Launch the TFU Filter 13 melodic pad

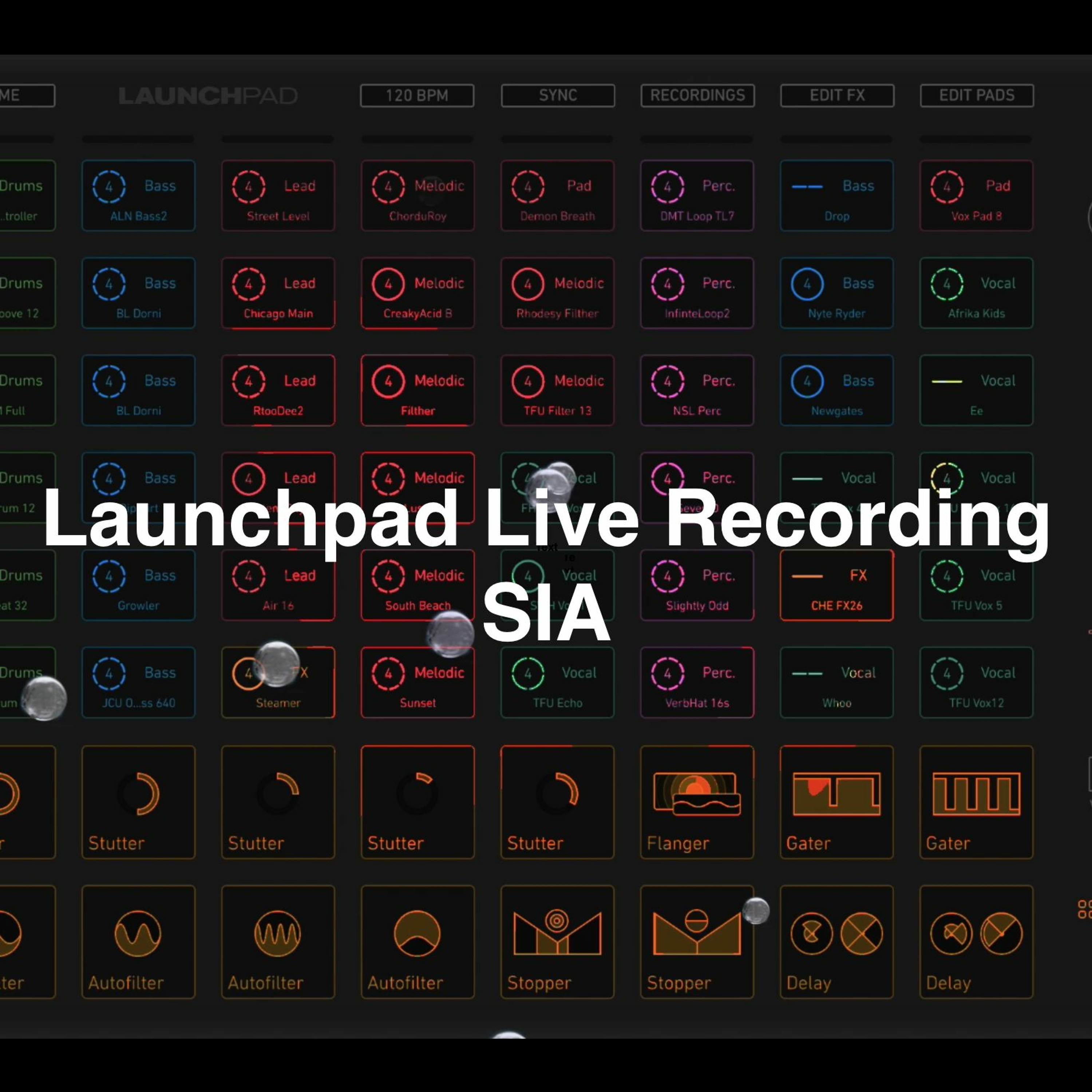[557, 390]
